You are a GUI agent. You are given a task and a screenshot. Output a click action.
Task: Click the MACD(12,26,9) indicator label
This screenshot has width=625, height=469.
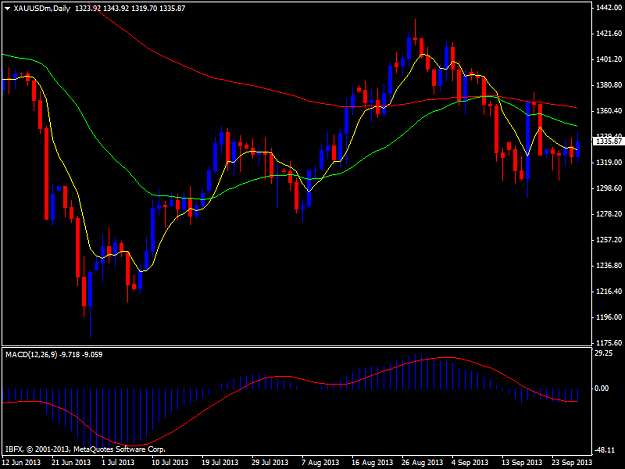pyautogui.click(x=31, y=355)
